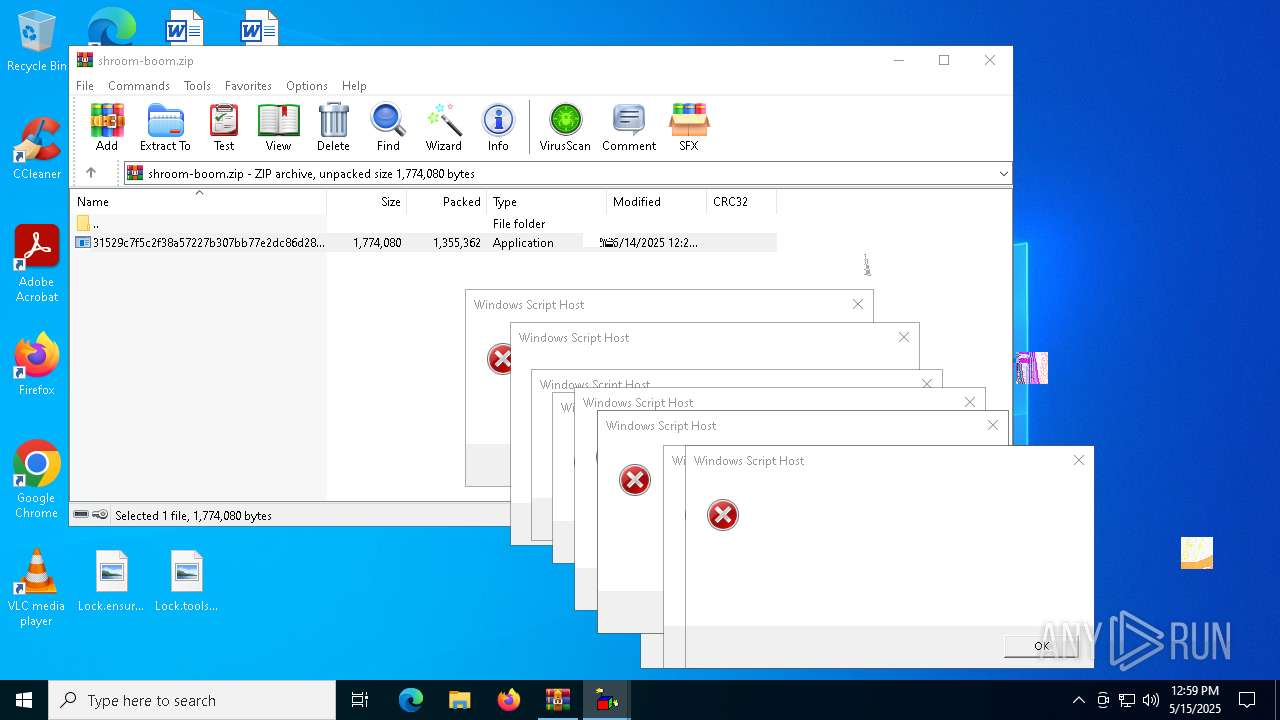Open File Explorer from the taskbar

459,700
